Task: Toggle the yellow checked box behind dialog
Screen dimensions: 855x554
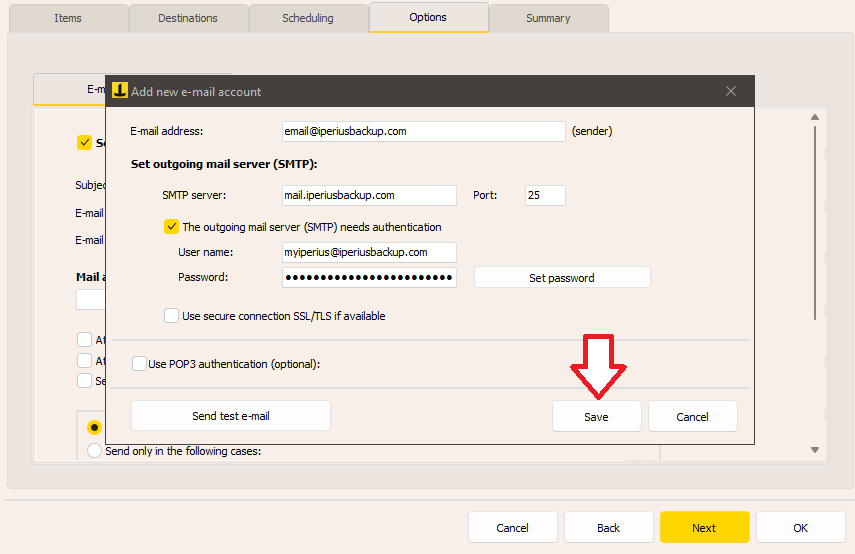Action: pos(85,143)
